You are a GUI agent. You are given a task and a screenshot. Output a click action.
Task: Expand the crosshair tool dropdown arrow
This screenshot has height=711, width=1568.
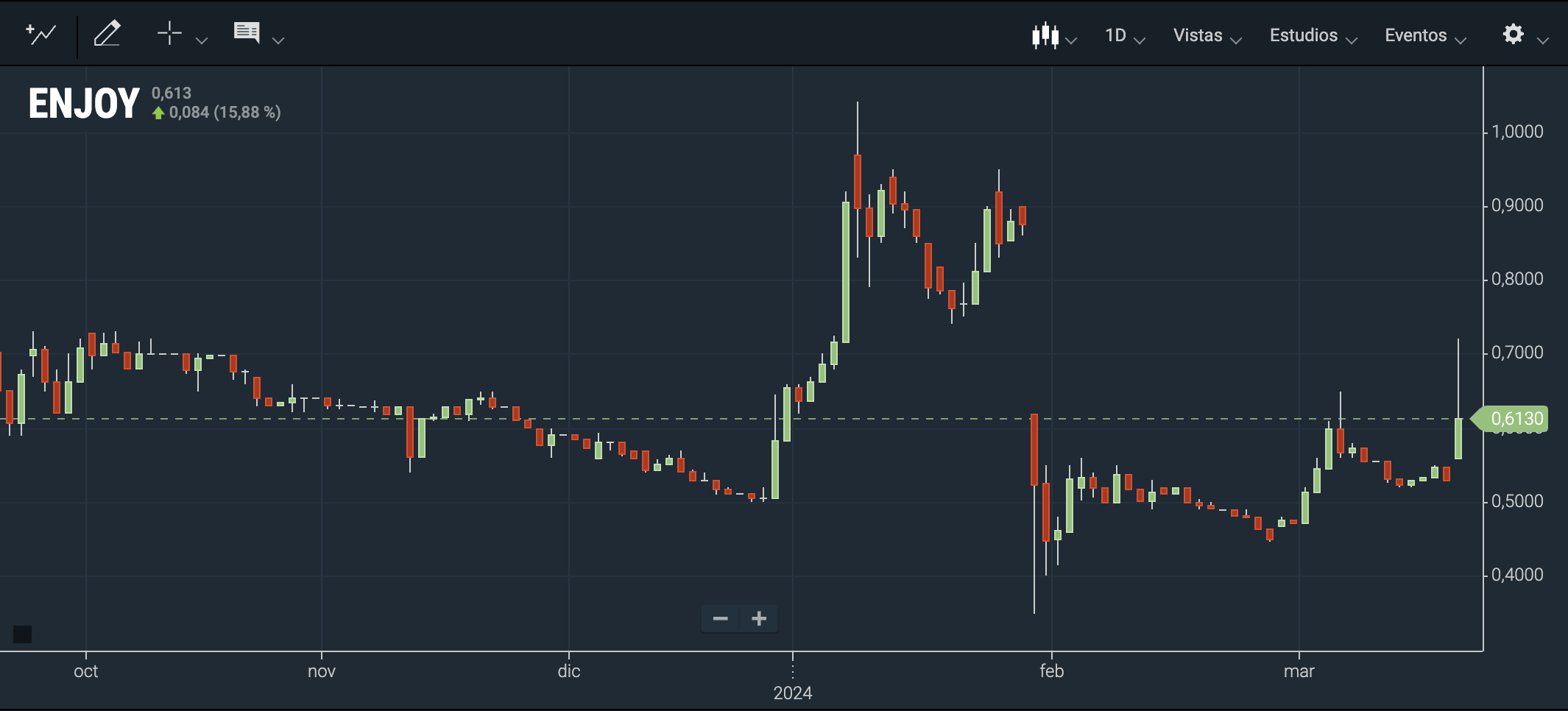click(202, 41)
